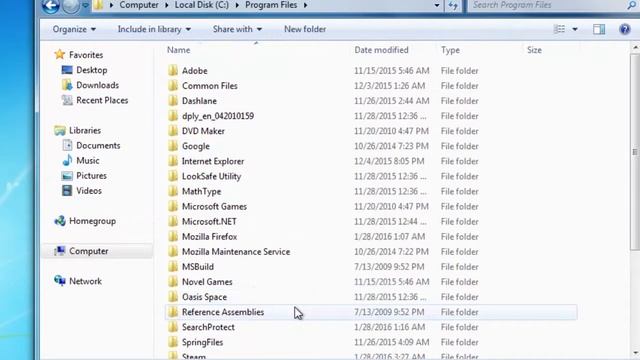640x360 pixels.
Task: Click the Change your view icon
Action: click(560, 29)
